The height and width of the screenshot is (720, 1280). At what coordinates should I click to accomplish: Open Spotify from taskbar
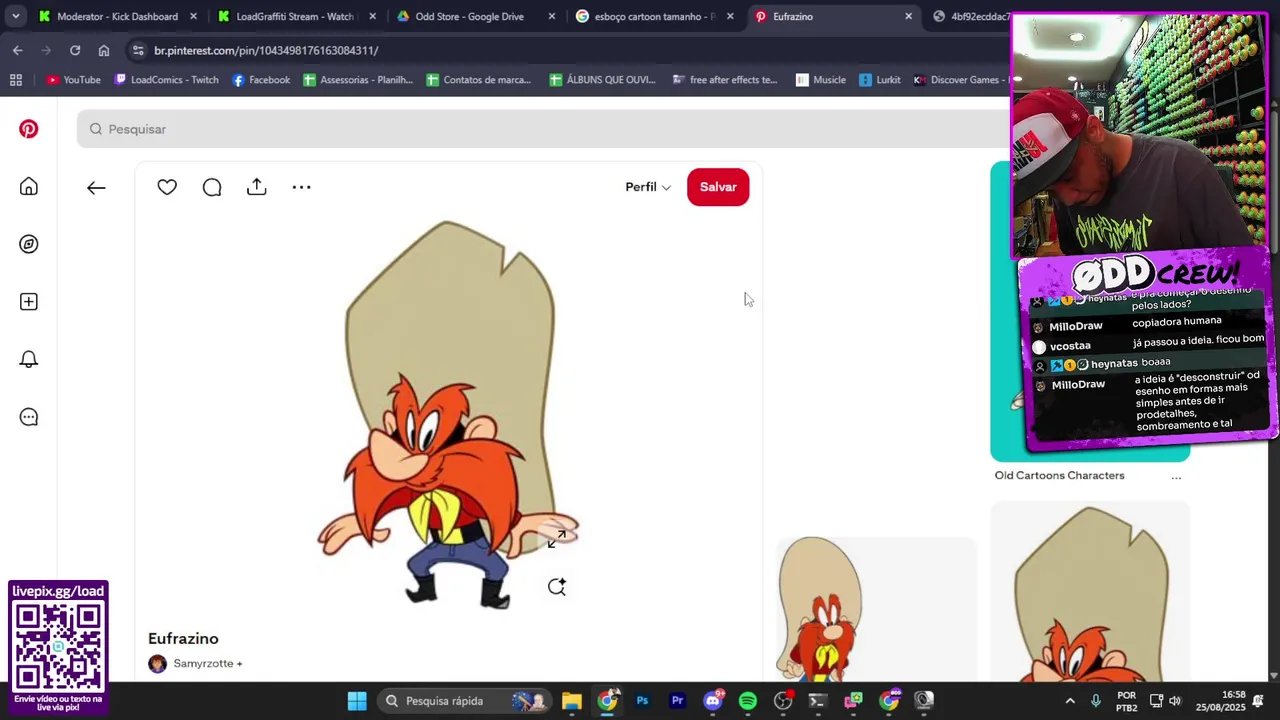(x=748, y=701)
